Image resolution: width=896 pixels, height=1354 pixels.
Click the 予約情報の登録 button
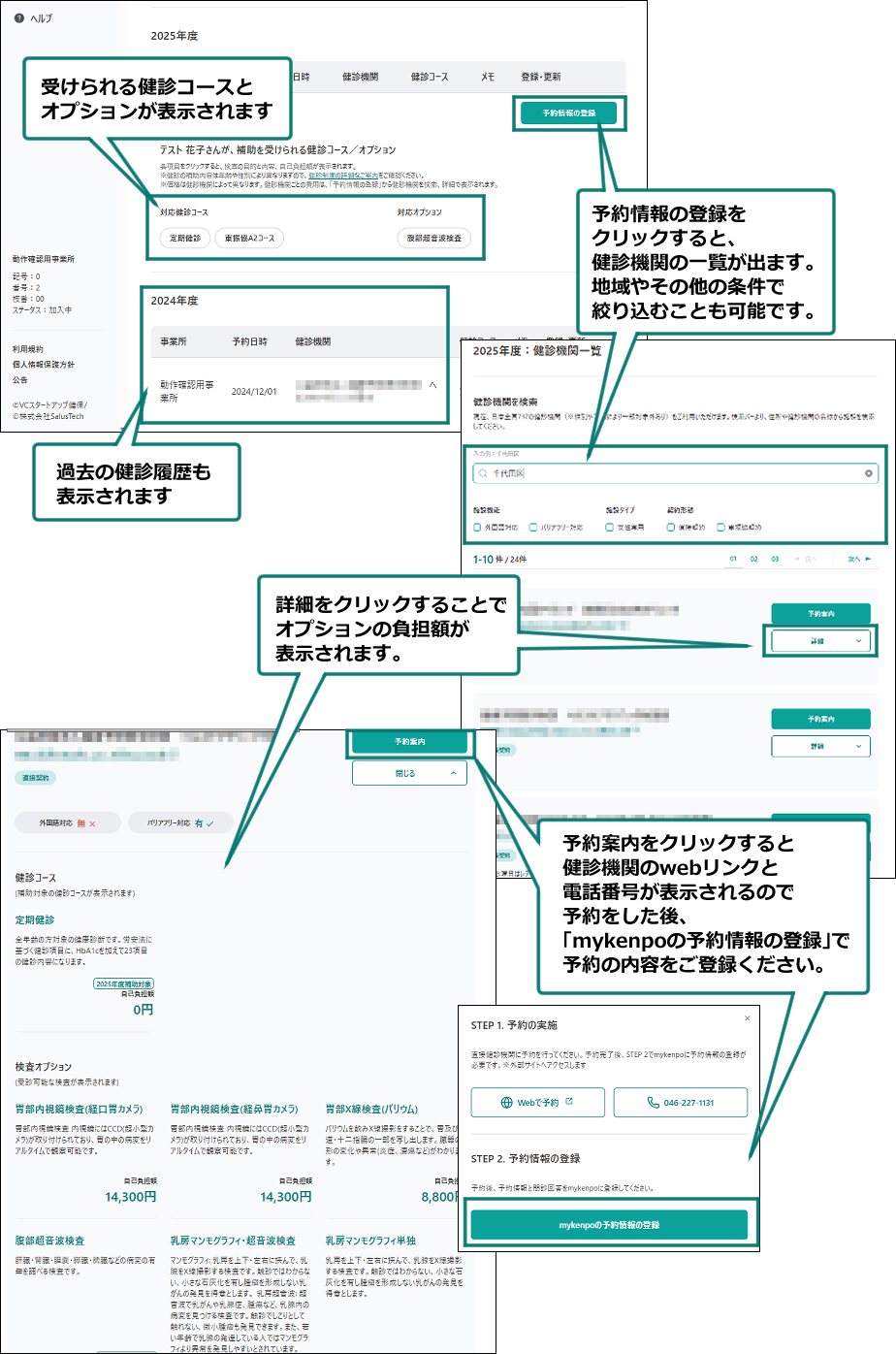point(568,113)
